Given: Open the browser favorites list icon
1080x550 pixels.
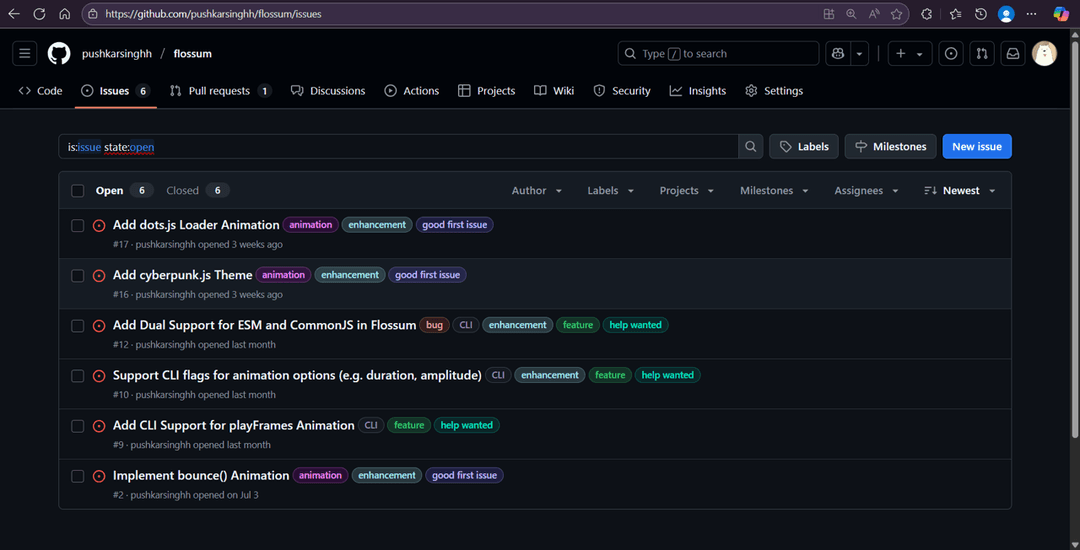Looking at the screenshot, I should [955, 14].
